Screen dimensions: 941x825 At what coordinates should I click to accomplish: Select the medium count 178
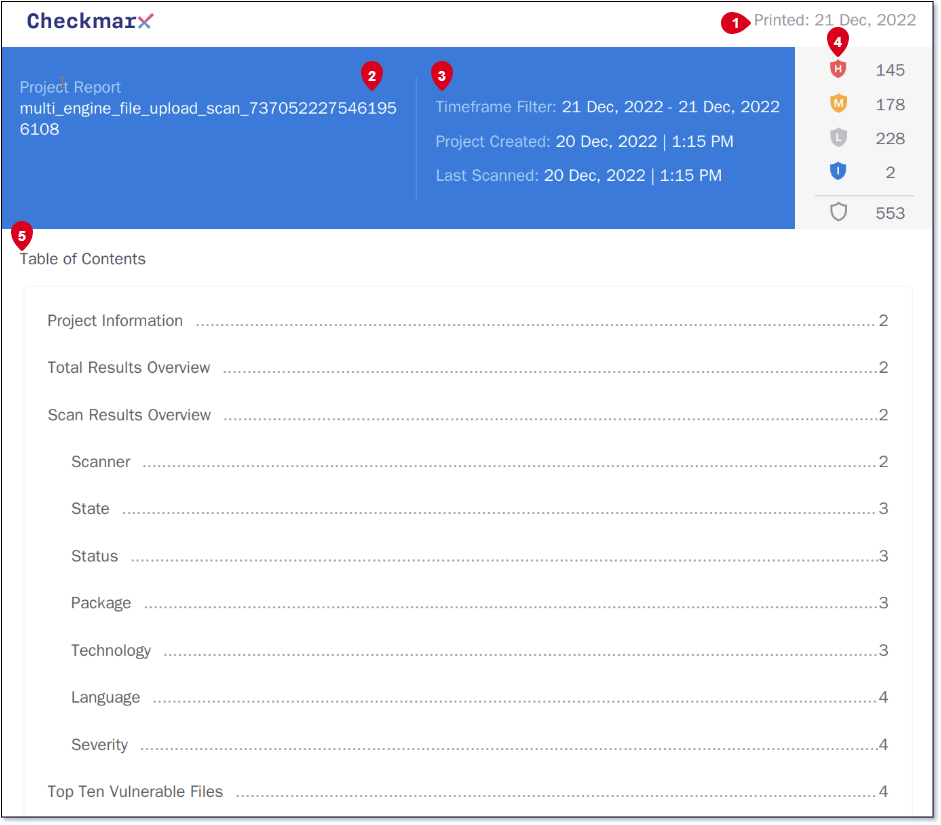click(x=890, y=105)
